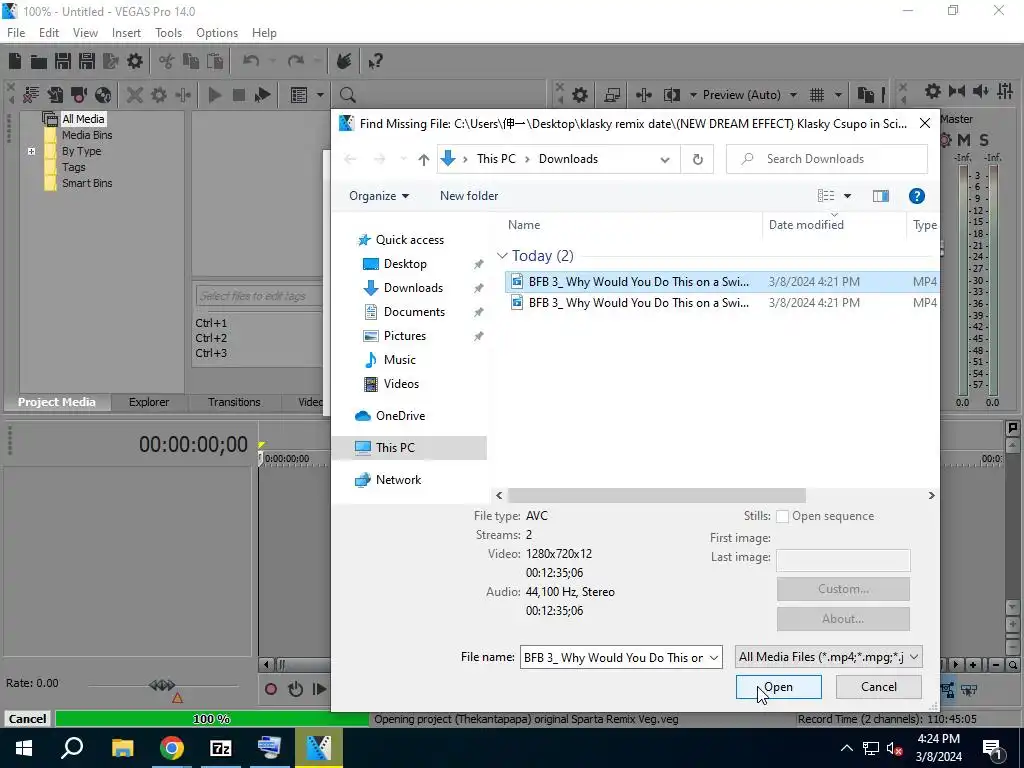
Task: Select Media Bins in Project Media tree
Action: 87,135
